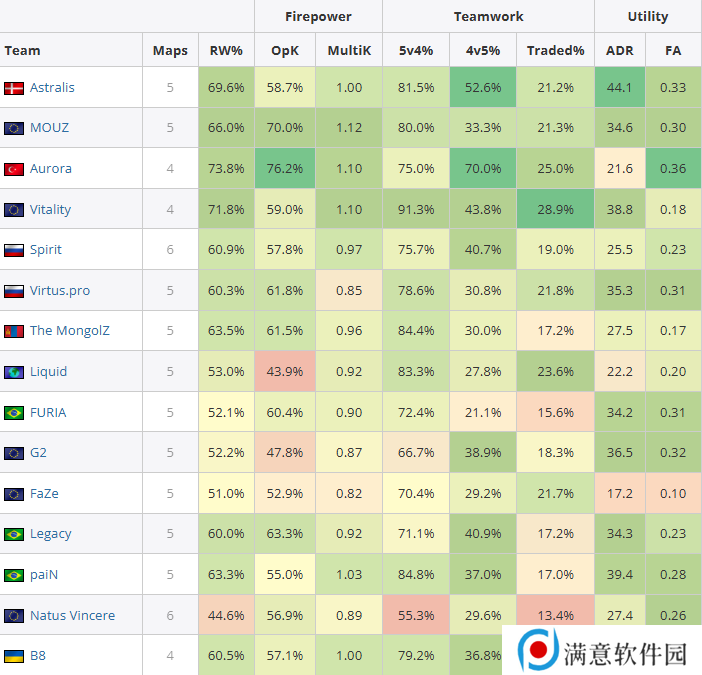Open the B8 team link
The height and width of the screenshot is (675, 702).
[x=38, y=656]
